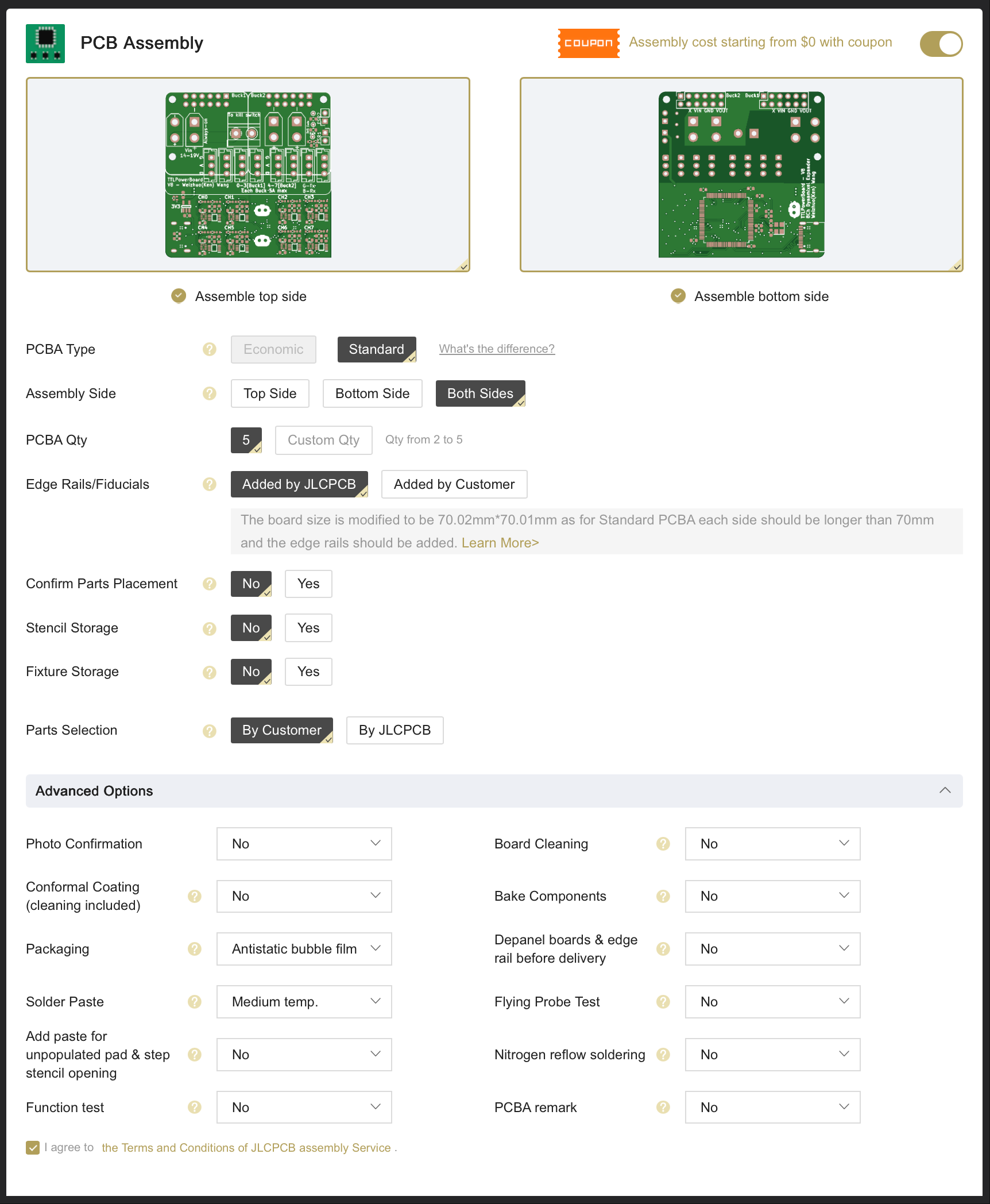Toggle Assemble top side option

(179, 296)
